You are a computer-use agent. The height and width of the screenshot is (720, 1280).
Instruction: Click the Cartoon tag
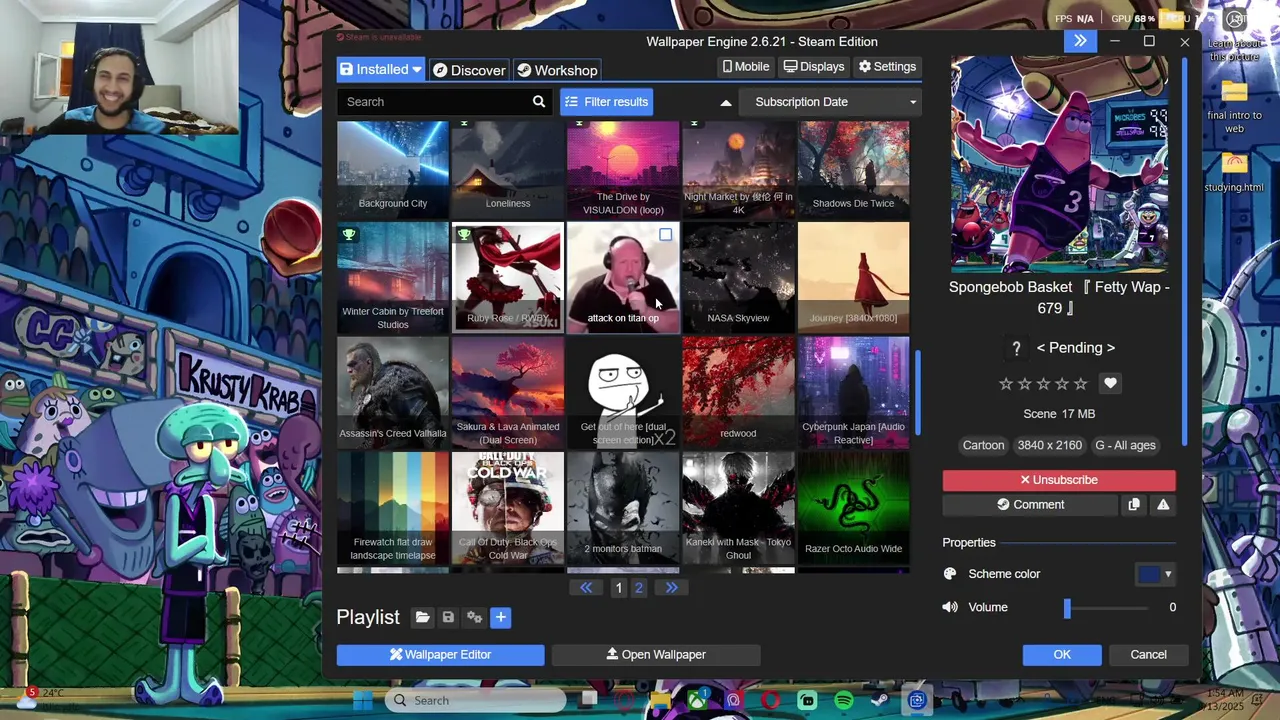(983, 446)
